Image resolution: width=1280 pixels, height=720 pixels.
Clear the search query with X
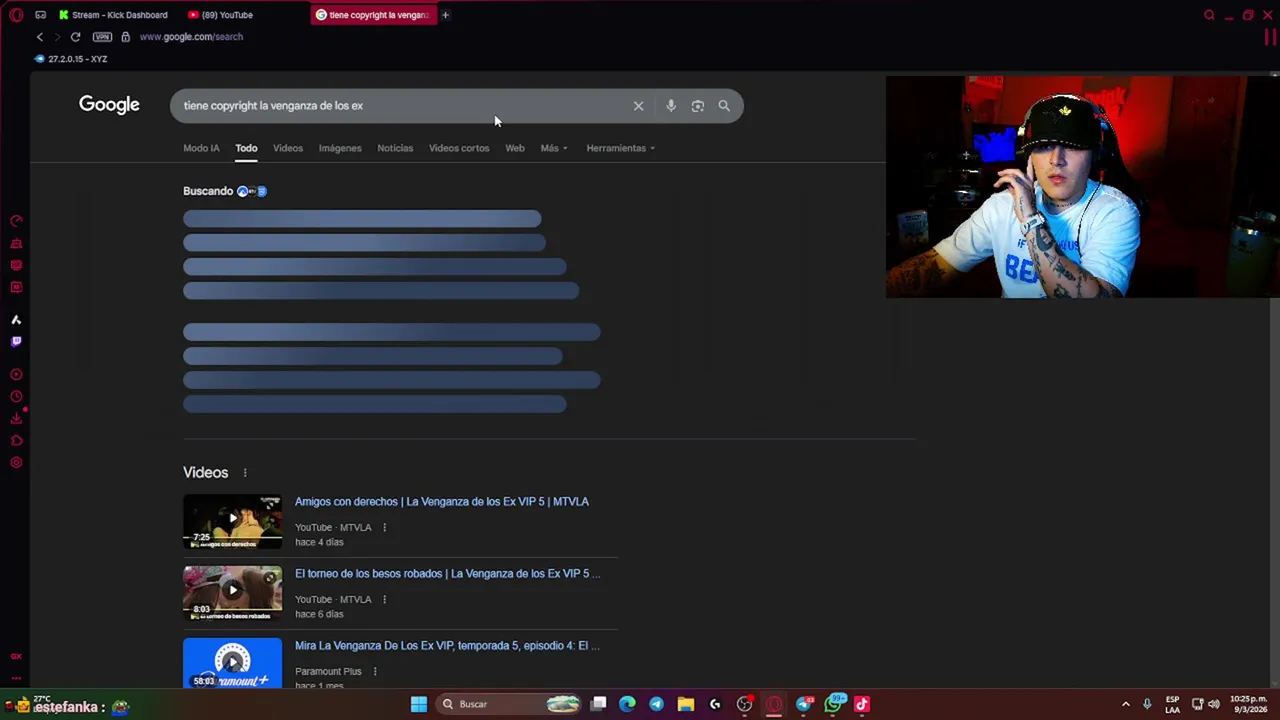click(638, 106)
